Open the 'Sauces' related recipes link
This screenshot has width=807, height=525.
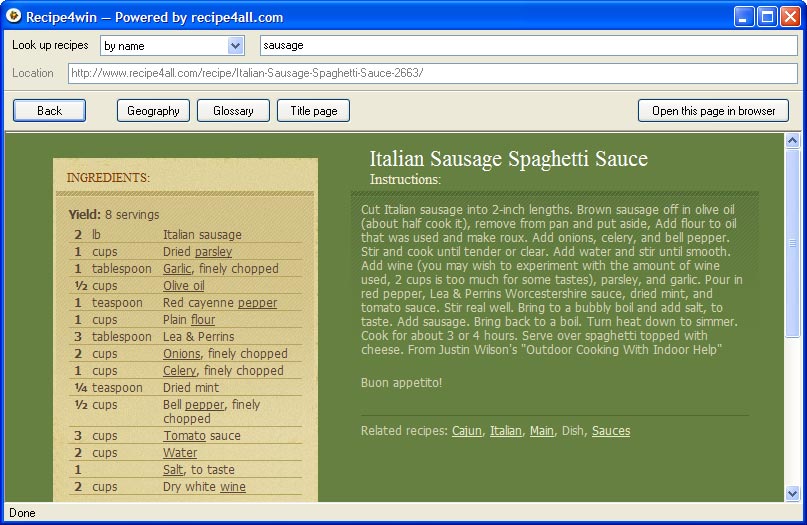click(x=611, y=431)
